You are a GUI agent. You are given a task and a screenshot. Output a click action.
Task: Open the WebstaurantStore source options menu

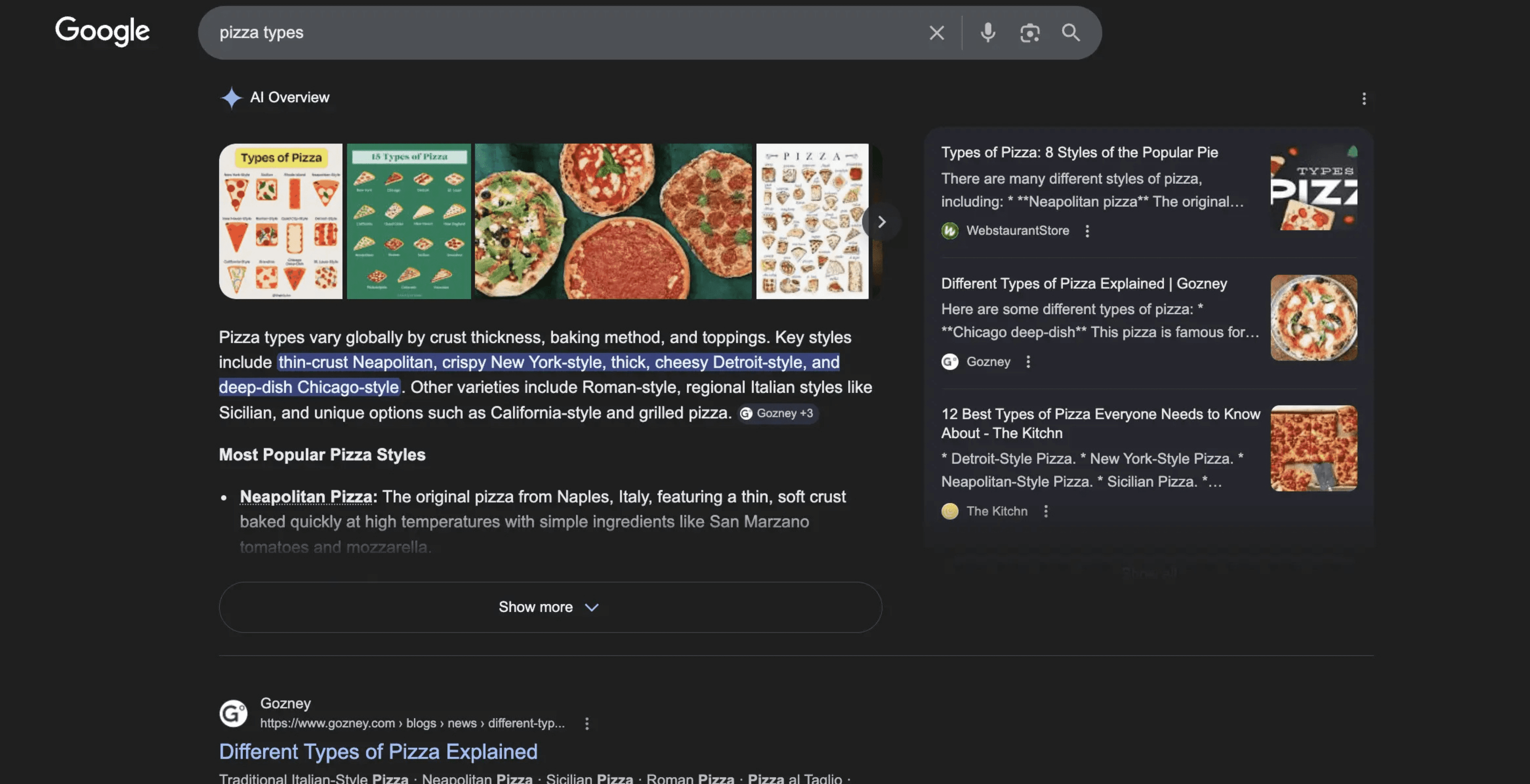(1087, 231)
